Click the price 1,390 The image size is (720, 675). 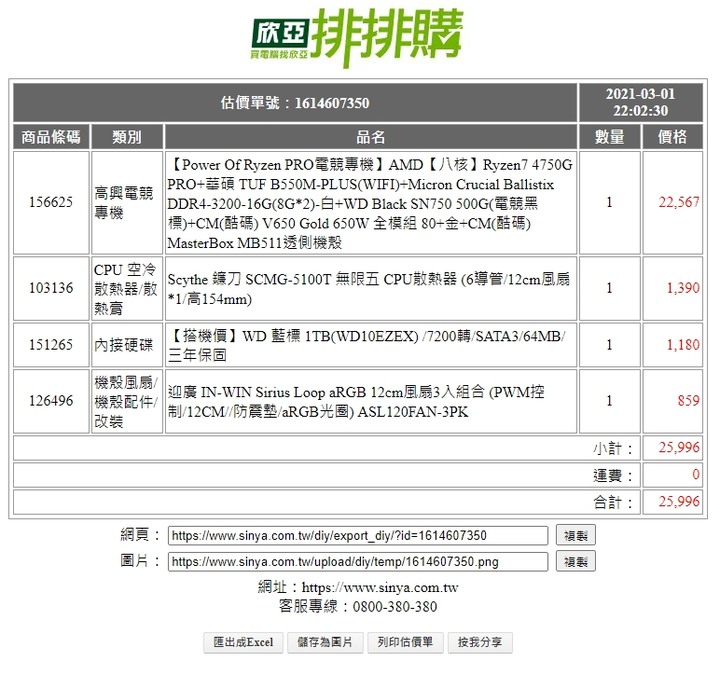(x=683, y=288)
